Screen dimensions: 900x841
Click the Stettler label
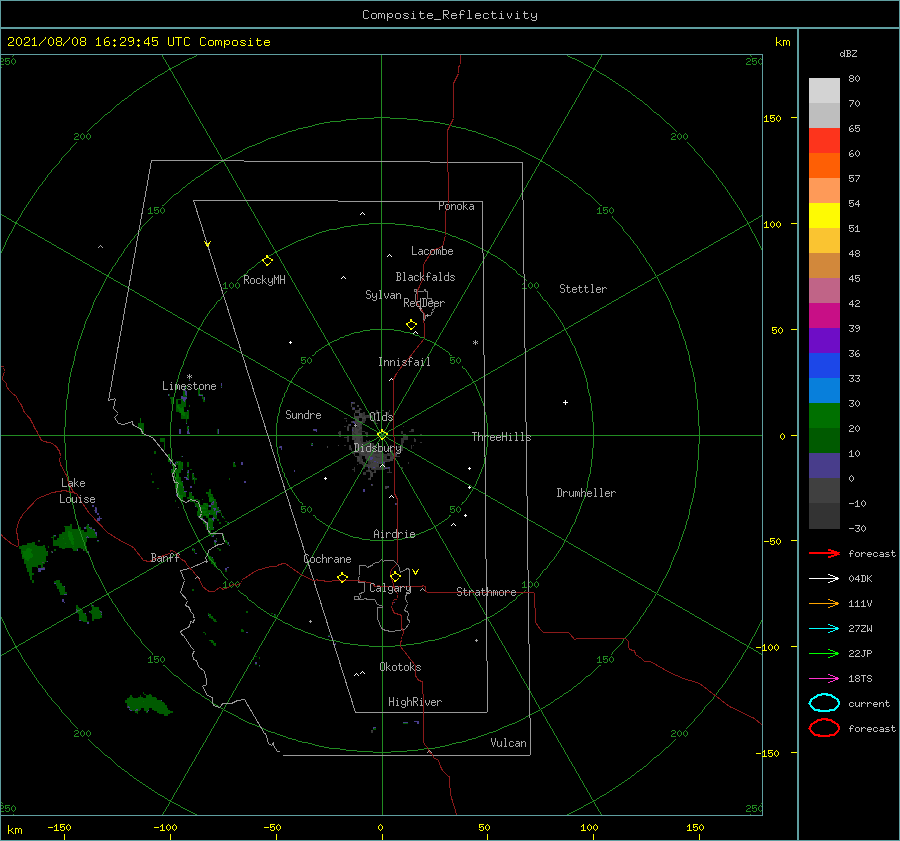583,289
